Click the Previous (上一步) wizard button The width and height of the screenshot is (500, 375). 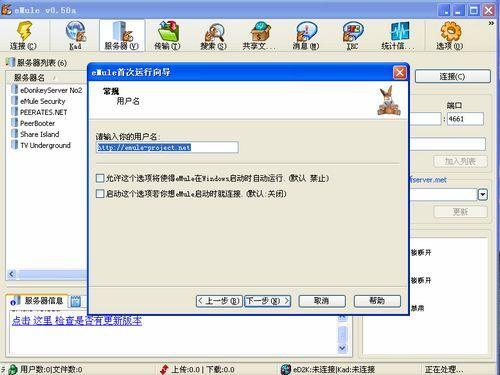coord(219,301)
